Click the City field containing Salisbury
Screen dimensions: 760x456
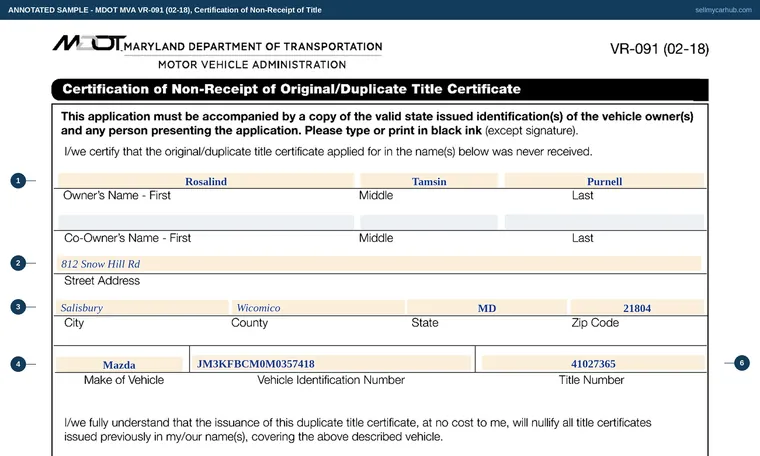point(142,307)
